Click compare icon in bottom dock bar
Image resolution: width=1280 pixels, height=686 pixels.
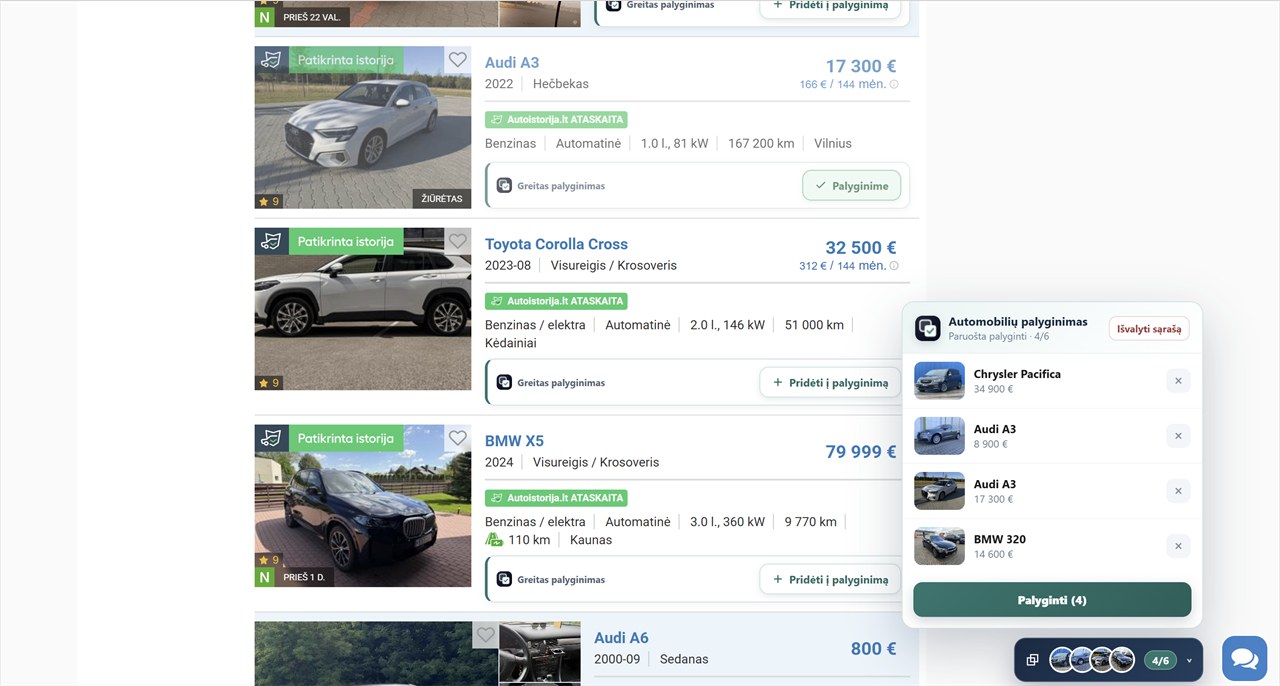click(x=1033, y=660)
